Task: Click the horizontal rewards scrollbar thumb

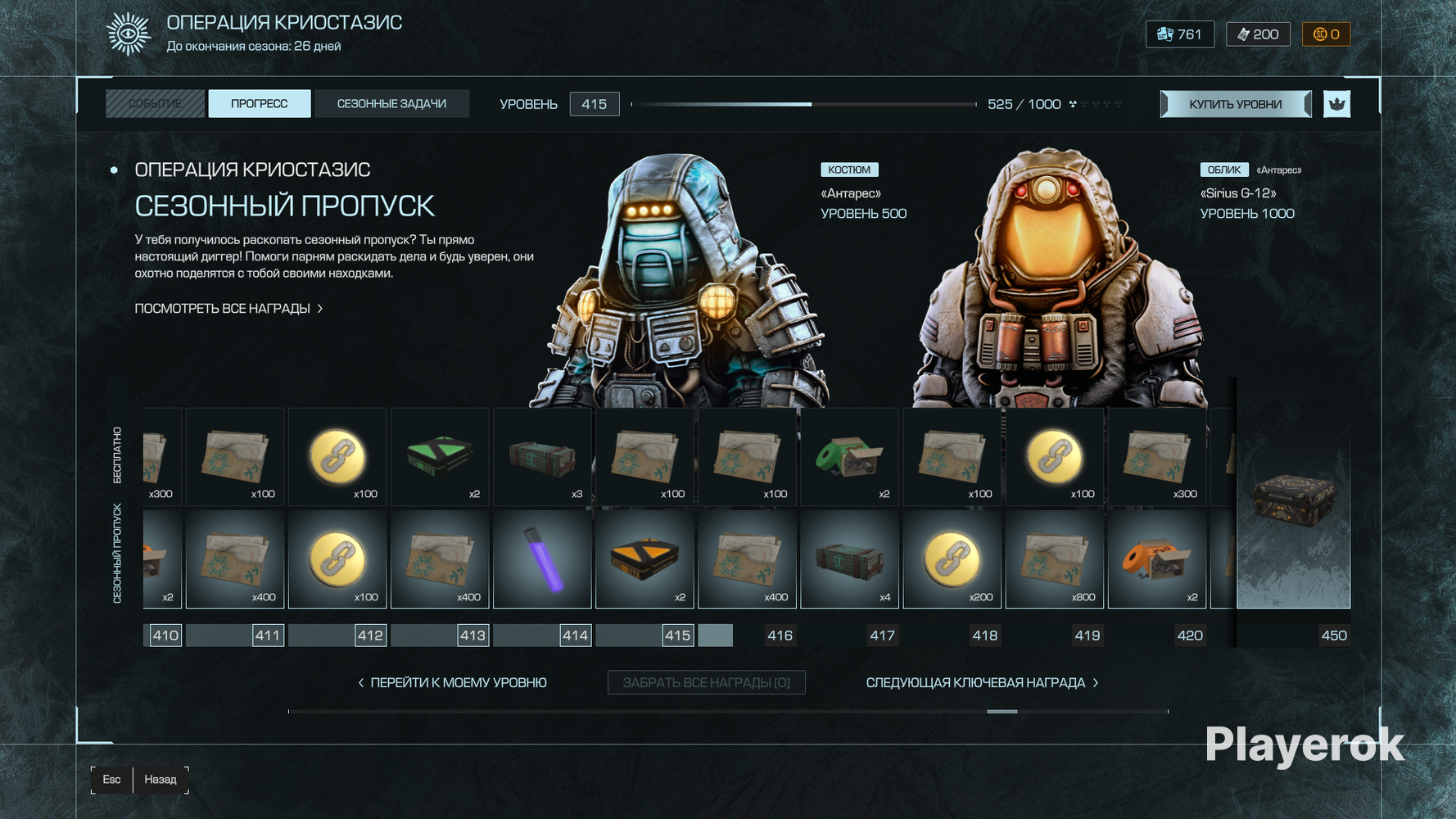Action: (1002, 712)
